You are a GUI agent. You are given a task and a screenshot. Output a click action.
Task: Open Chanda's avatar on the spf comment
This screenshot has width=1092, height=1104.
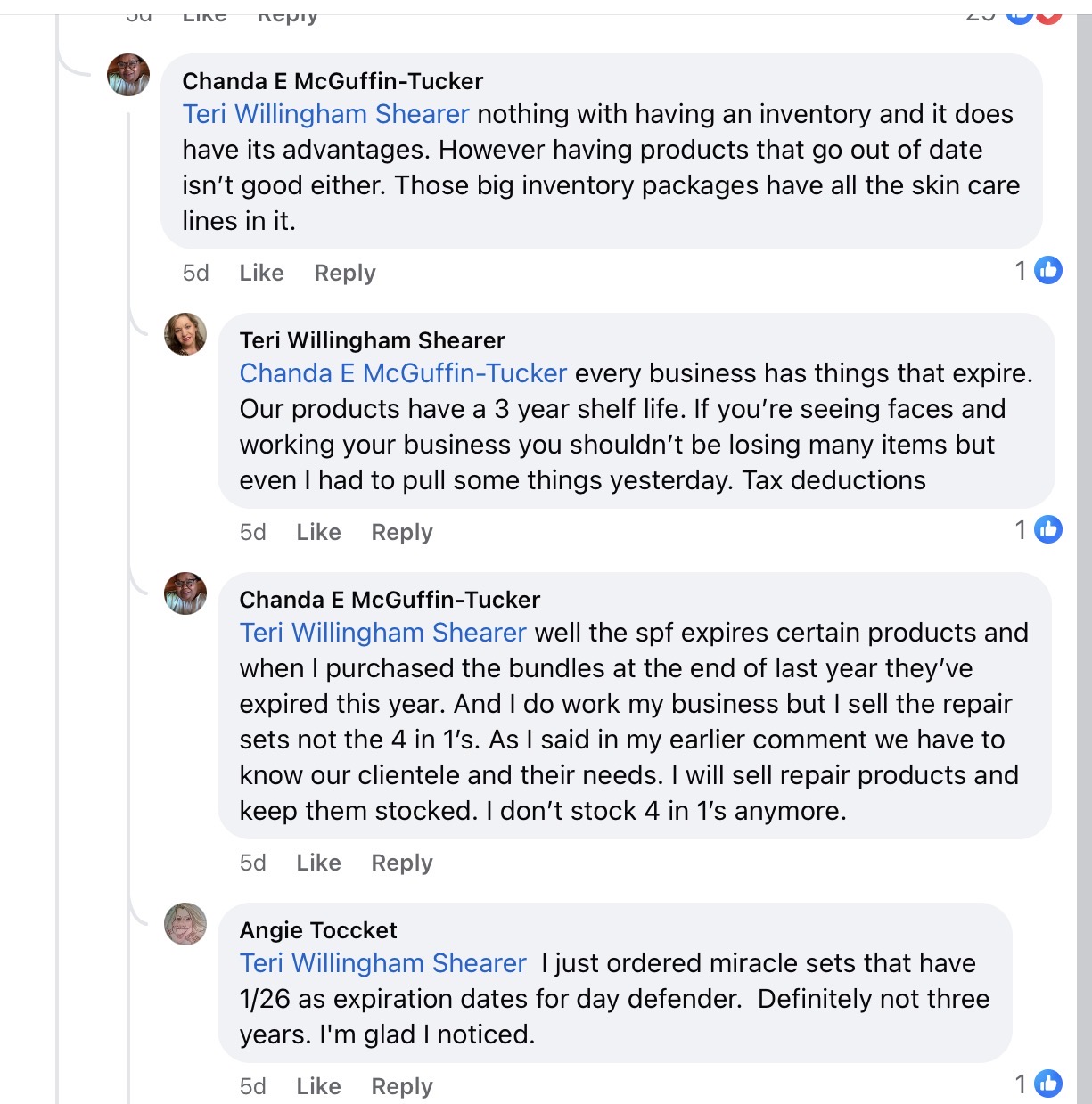[185, 593]
